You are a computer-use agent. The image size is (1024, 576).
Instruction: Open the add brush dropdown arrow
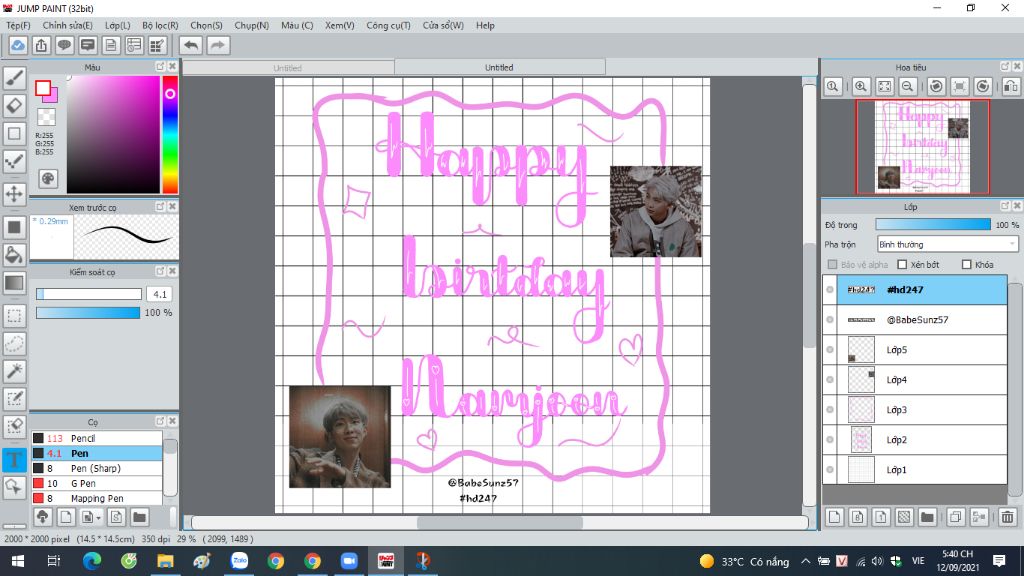(99, 518)
